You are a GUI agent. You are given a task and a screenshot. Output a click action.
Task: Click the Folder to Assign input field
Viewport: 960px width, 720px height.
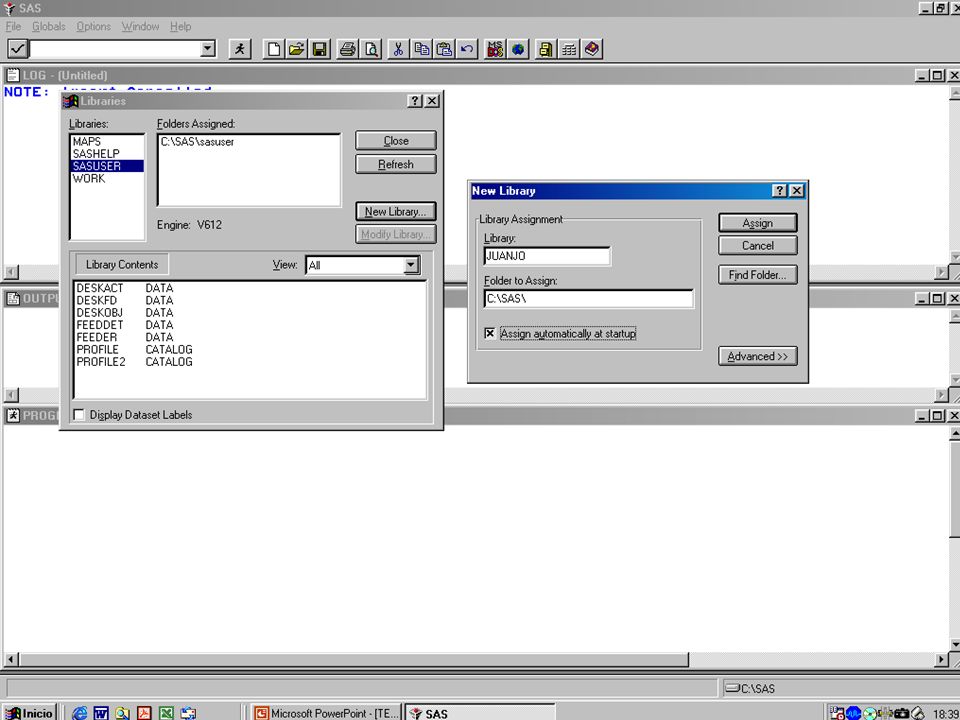point(588,299)
